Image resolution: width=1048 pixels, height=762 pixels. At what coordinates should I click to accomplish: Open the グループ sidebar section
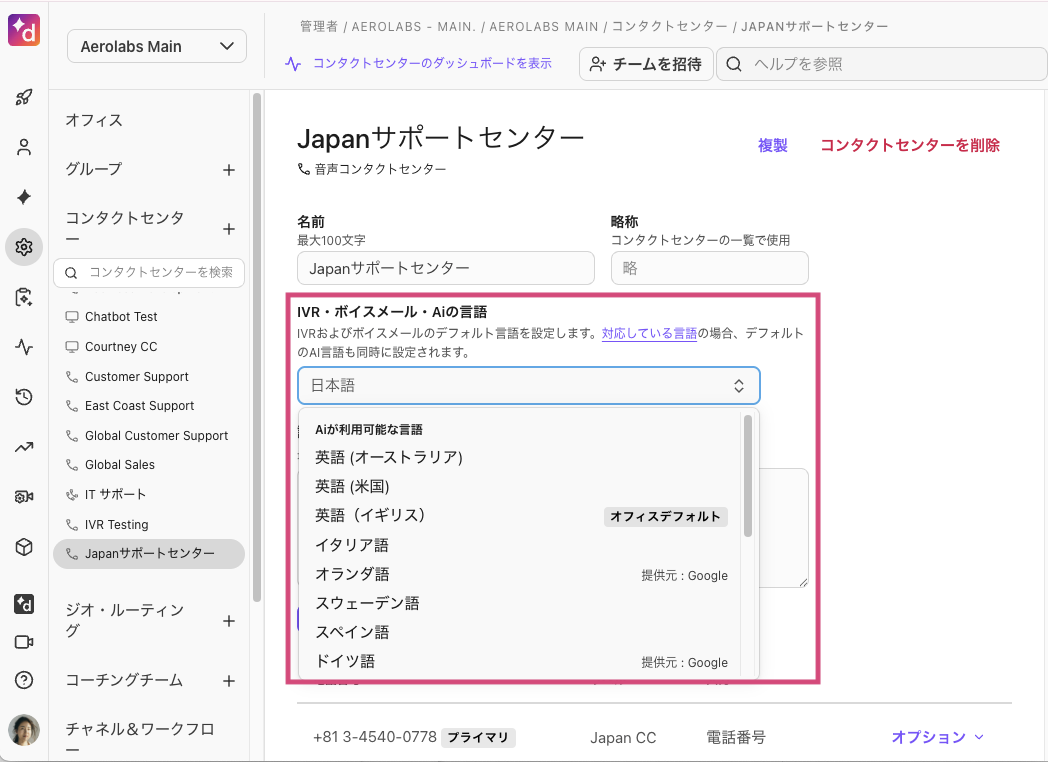pyautogui.click(x=94, y=169)
